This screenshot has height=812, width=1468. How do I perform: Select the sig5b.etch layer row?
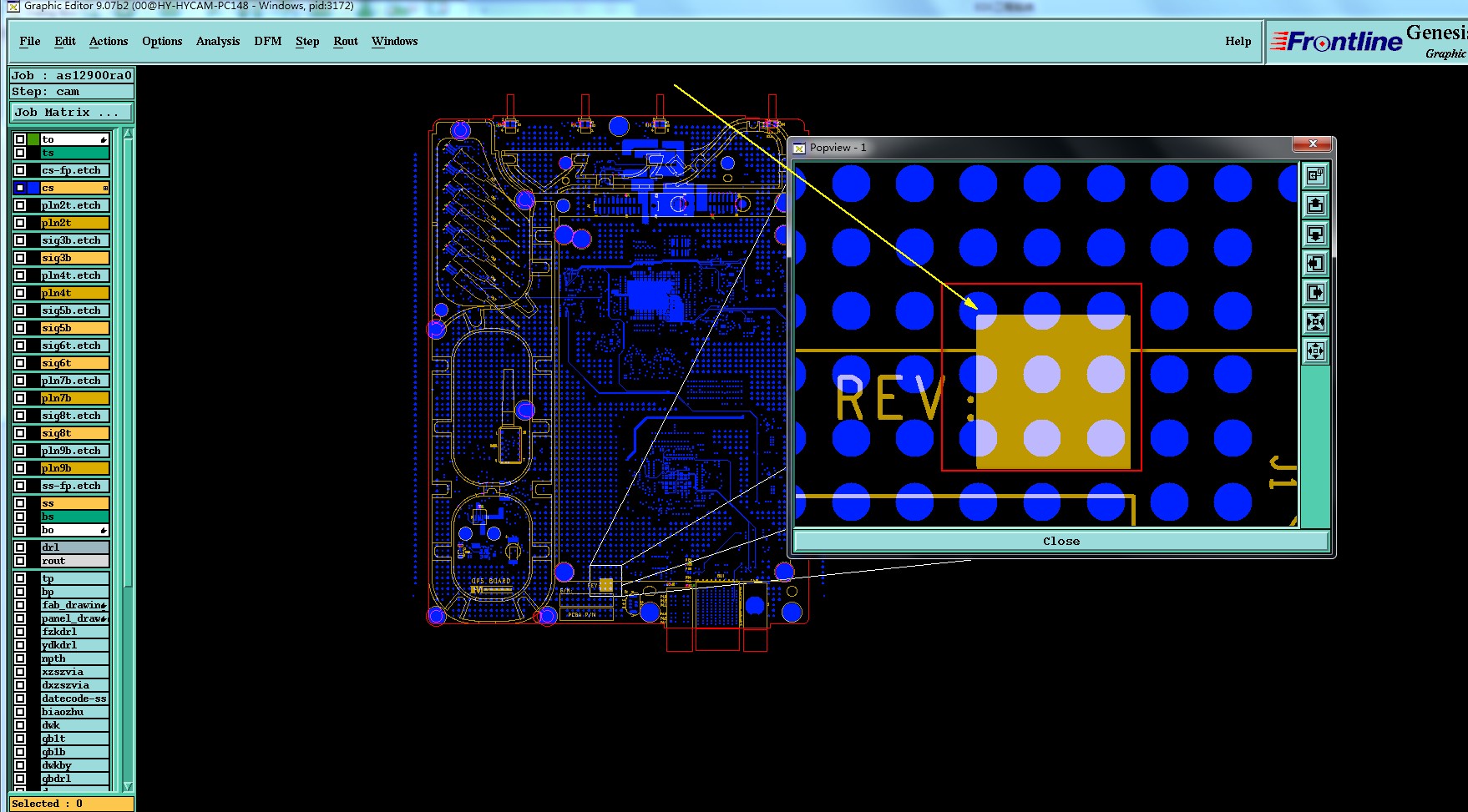coord(75,310)
